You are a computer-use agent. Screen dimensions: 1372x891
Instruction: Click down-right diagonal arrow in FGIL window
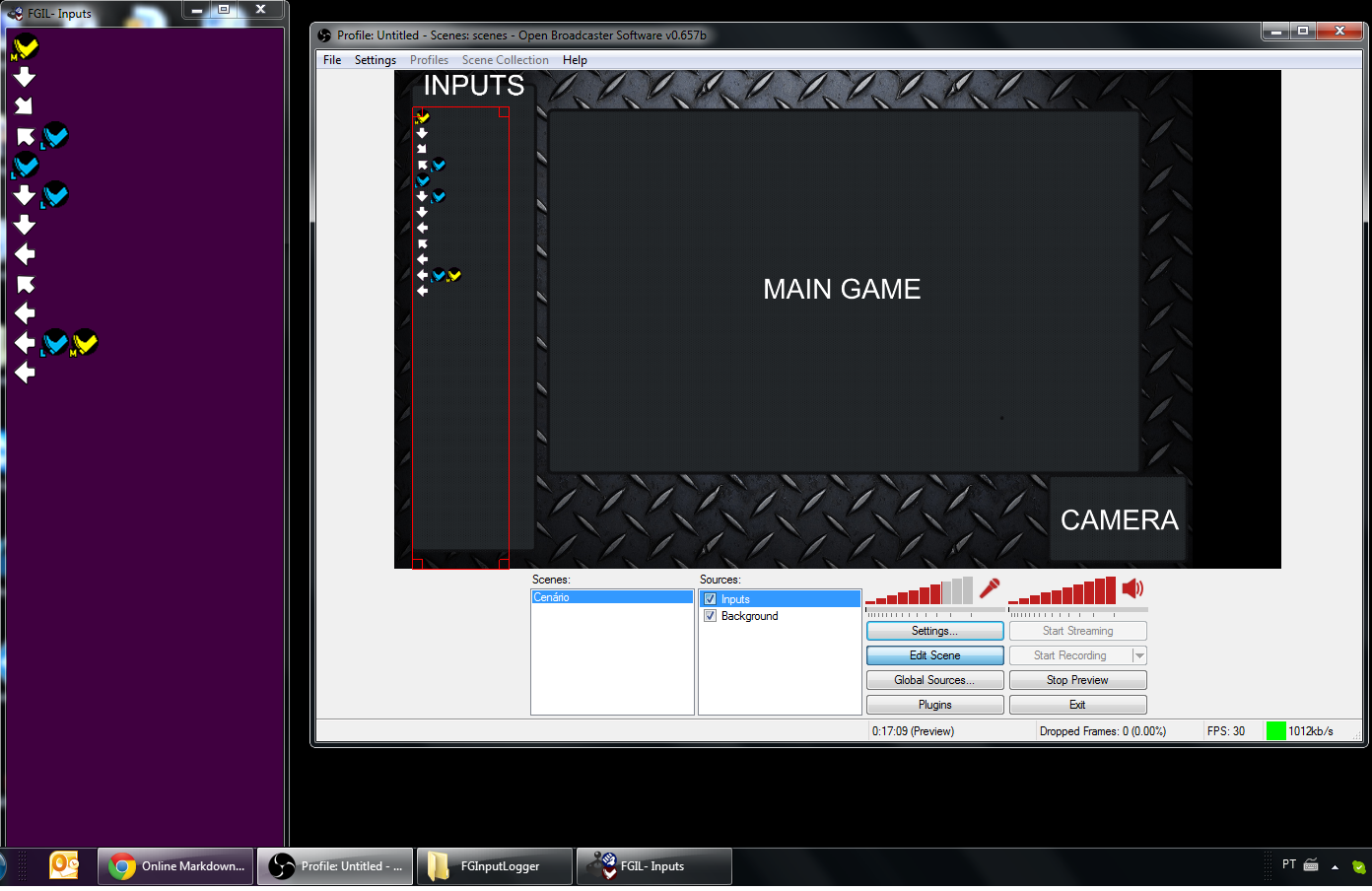coord(25,105)
